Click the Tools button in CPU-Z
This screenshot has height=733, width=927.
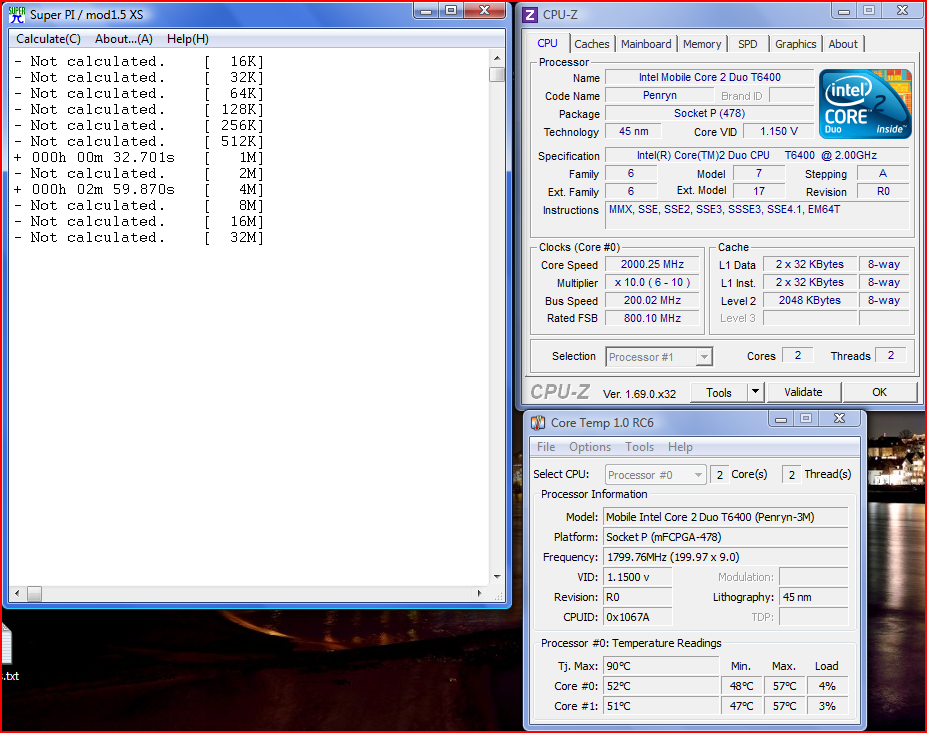click(x=718, y=393)
